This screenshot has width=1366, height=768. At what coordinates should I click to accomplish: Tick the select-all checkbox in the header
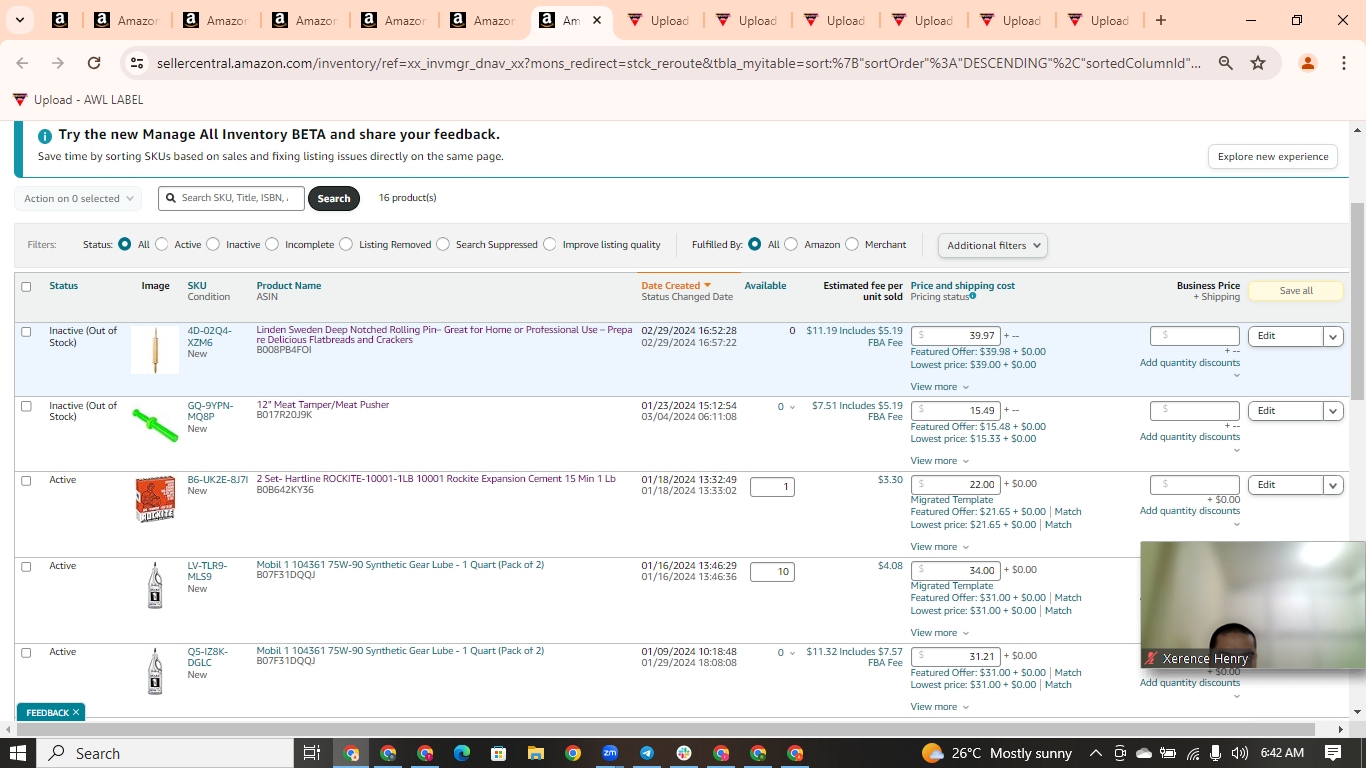pos(26,287)
